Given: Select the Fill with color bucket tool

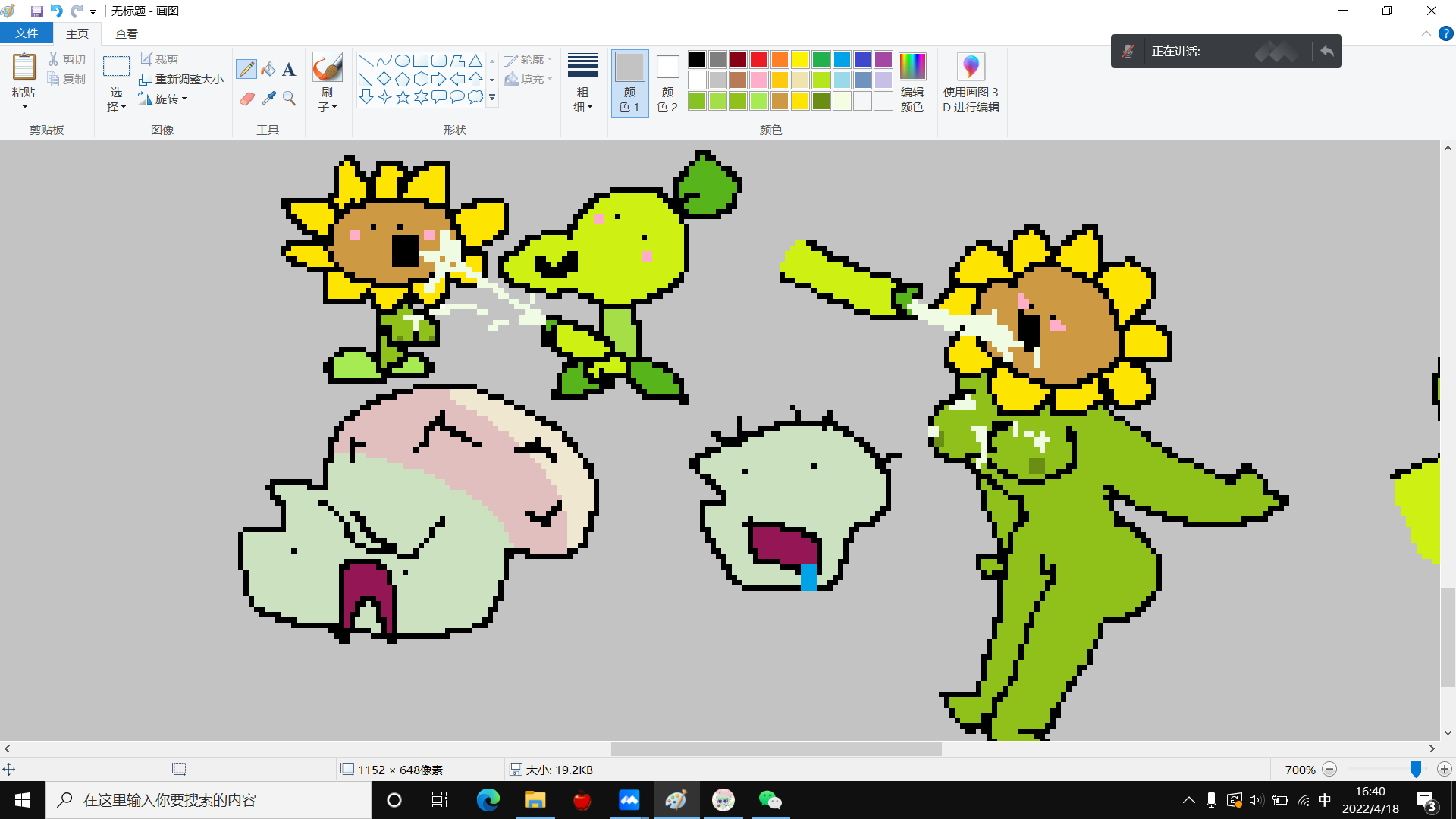Looking at the screenshot, I should point(268,69).
